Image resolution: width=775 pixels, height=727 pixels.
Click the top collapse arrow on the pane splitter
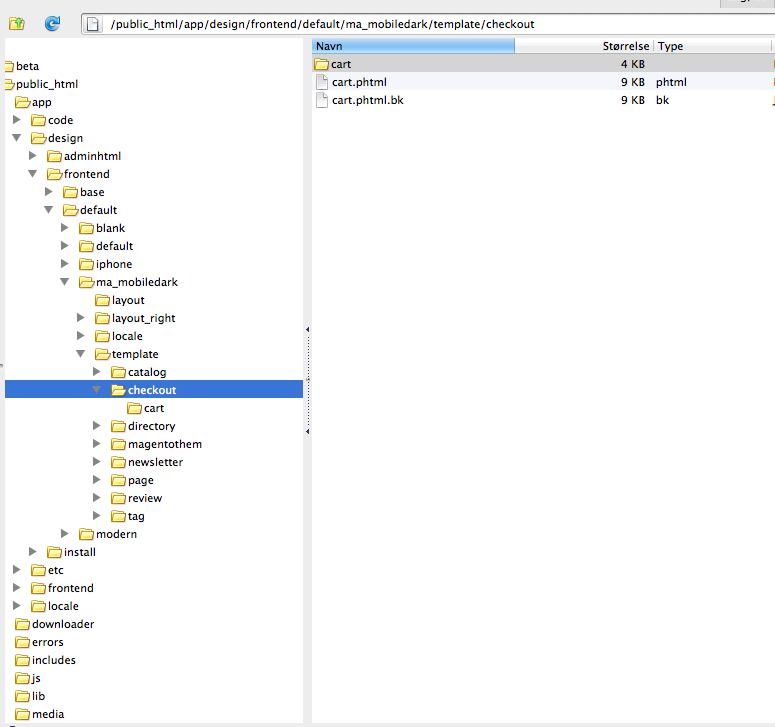tap(307, 329)
